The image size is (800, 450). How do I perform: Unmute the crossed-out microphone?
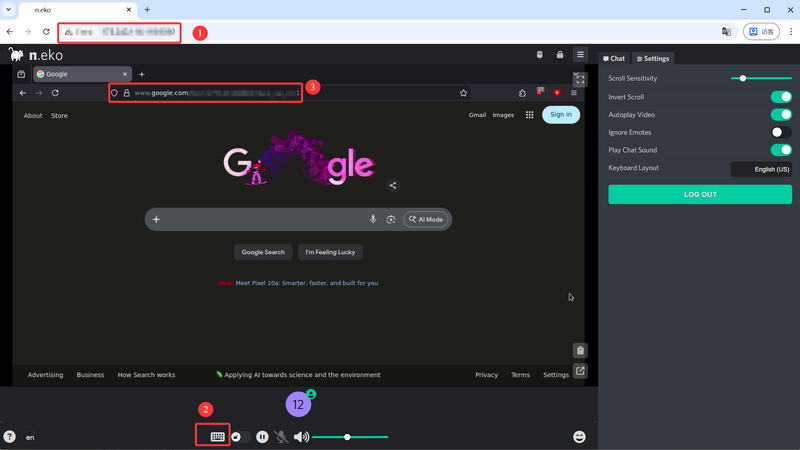pyautogui.click(x=281, y=437)
